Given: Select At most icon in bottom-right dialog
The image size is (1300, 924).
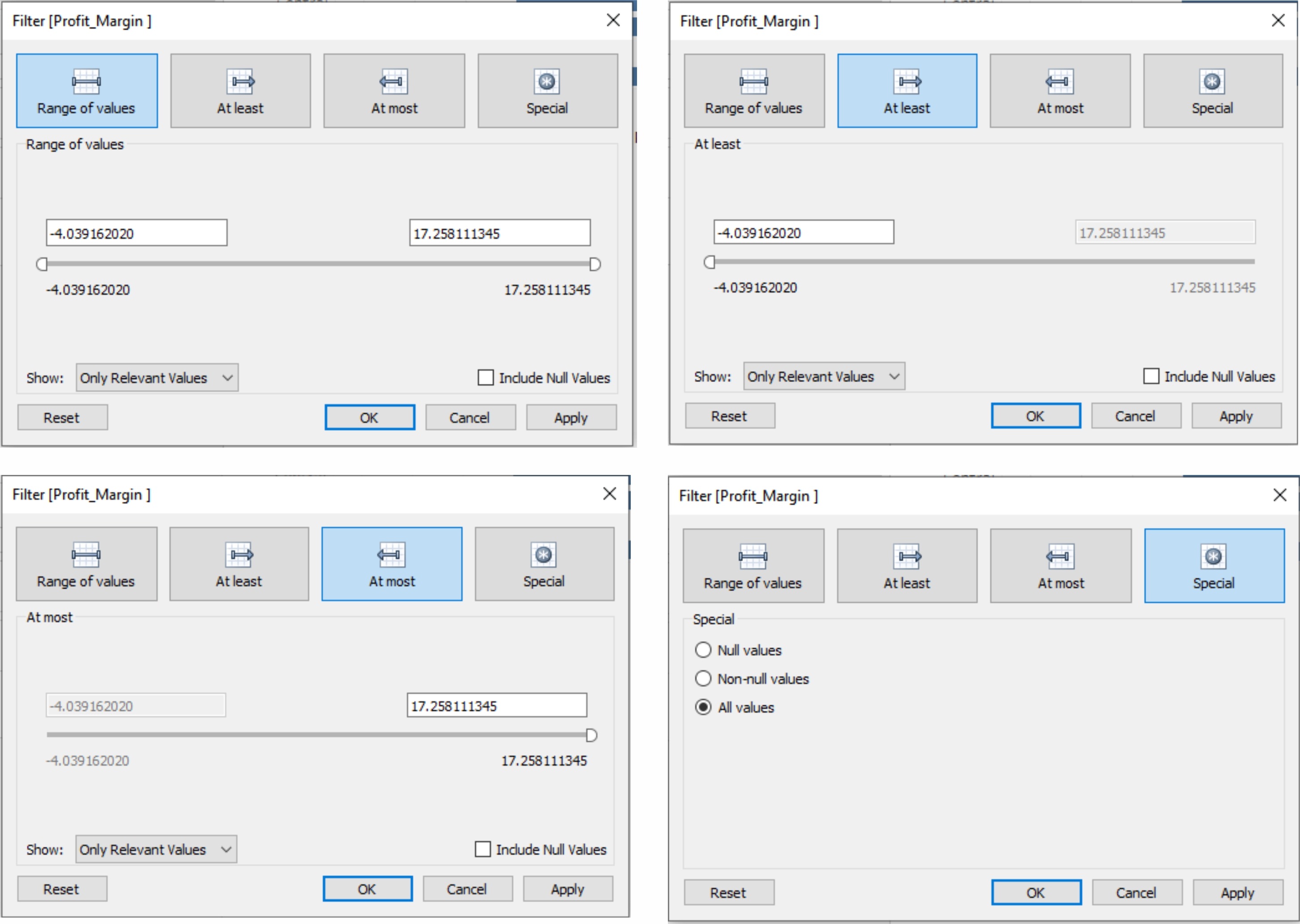Looking at the screenshot, I should (x=1061, y=566).
